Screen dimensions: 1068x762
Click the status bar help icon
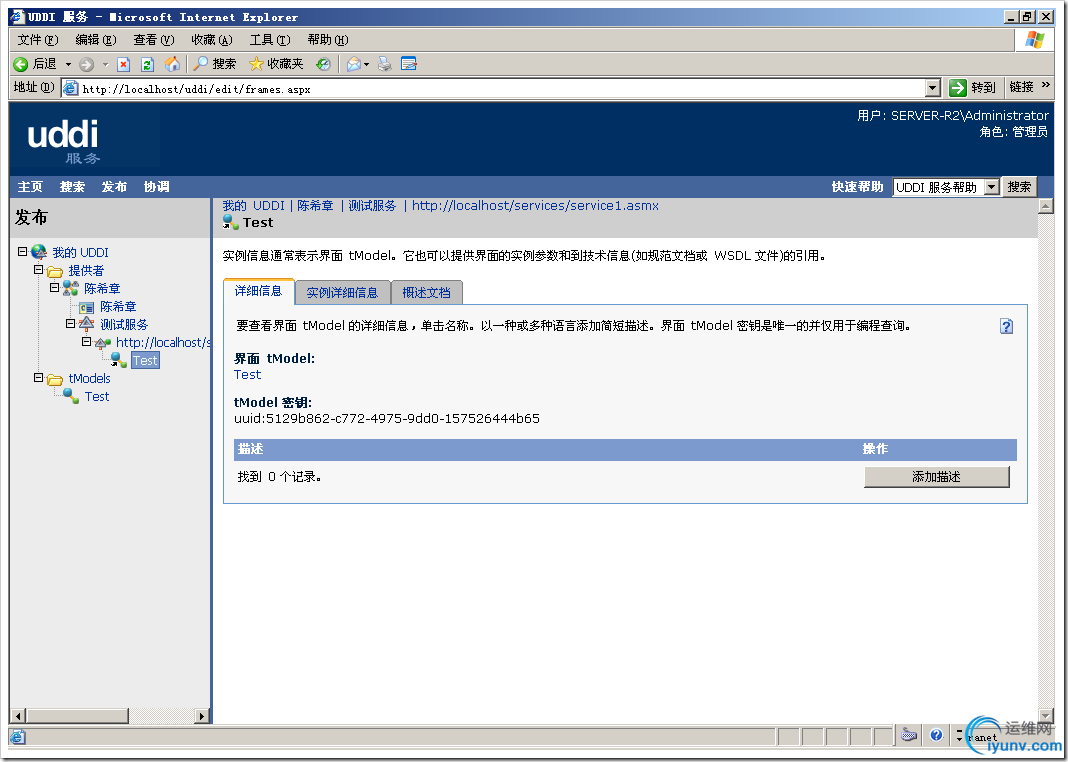tap(937, 735)
